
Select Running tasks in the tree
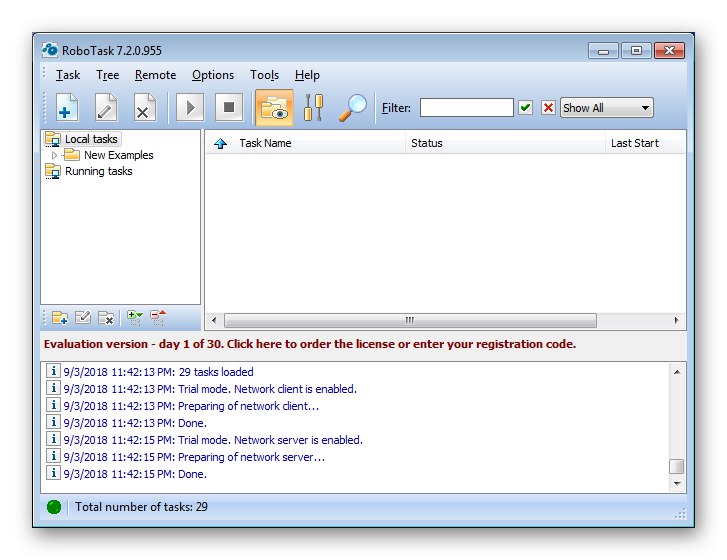(x=98, y=172)
